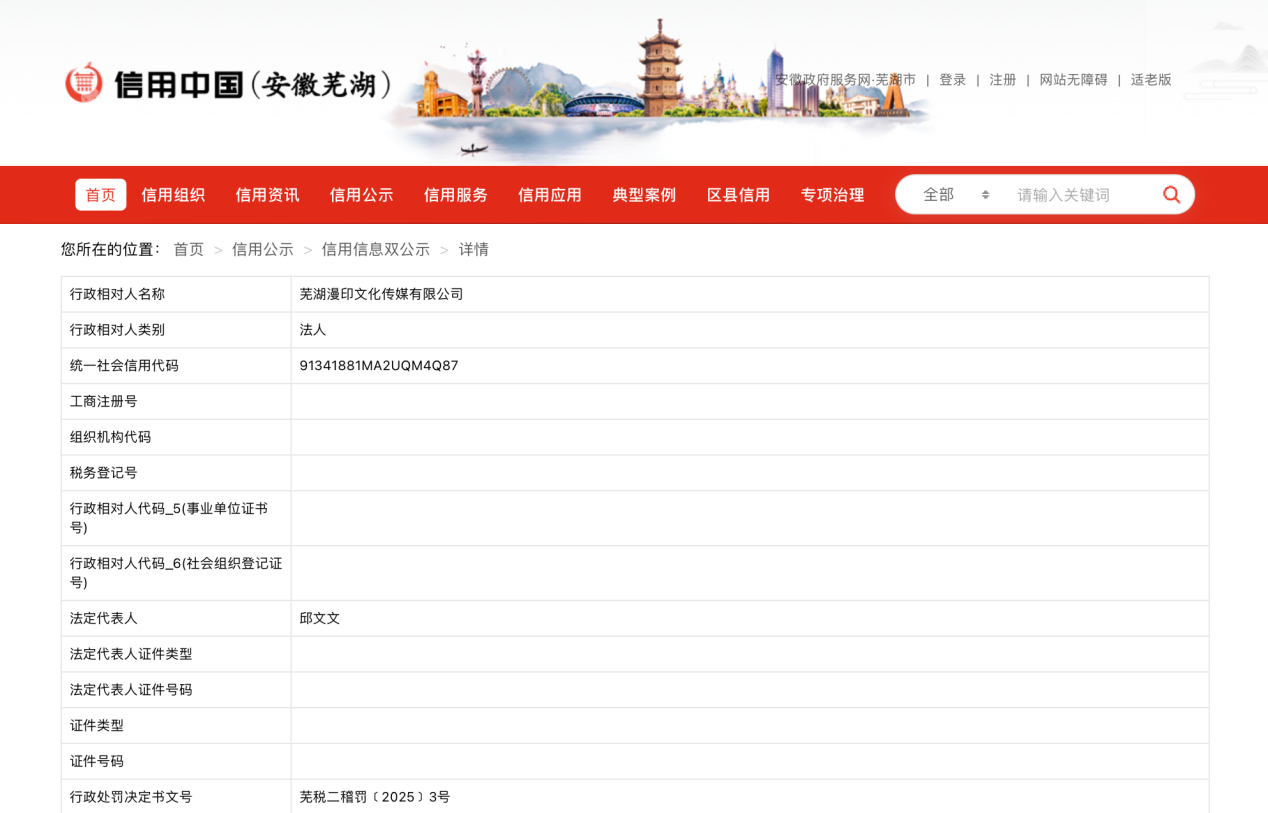Click 信用信息双公示 in the breadcrumb
Screen dimensions: 1268x813
[375, 250]
